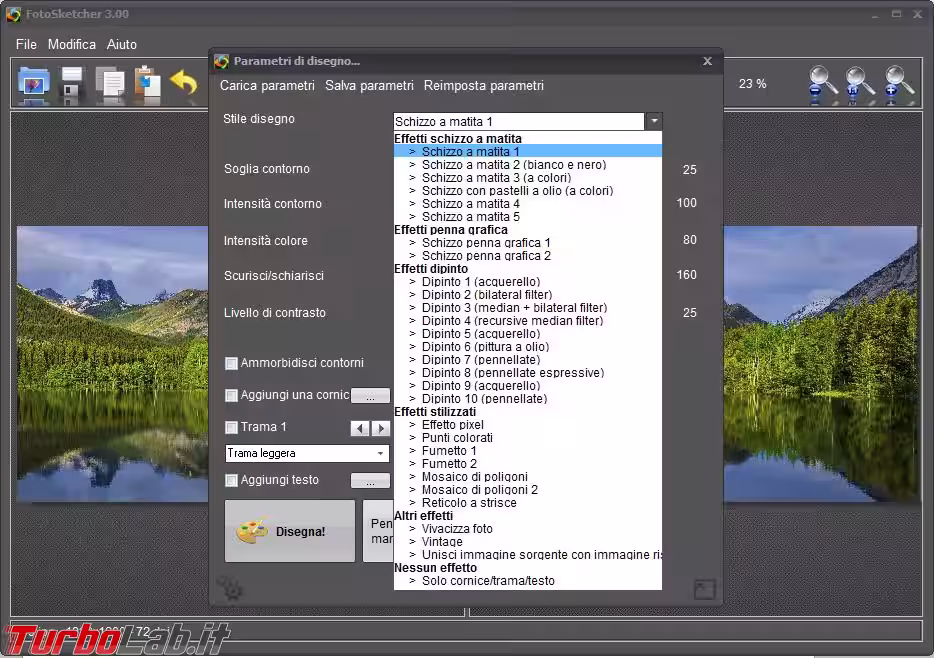The height and width of the screenshot is (658, 934).
Task: Click the copy documents toolbar icon
Action: point(110,85)
